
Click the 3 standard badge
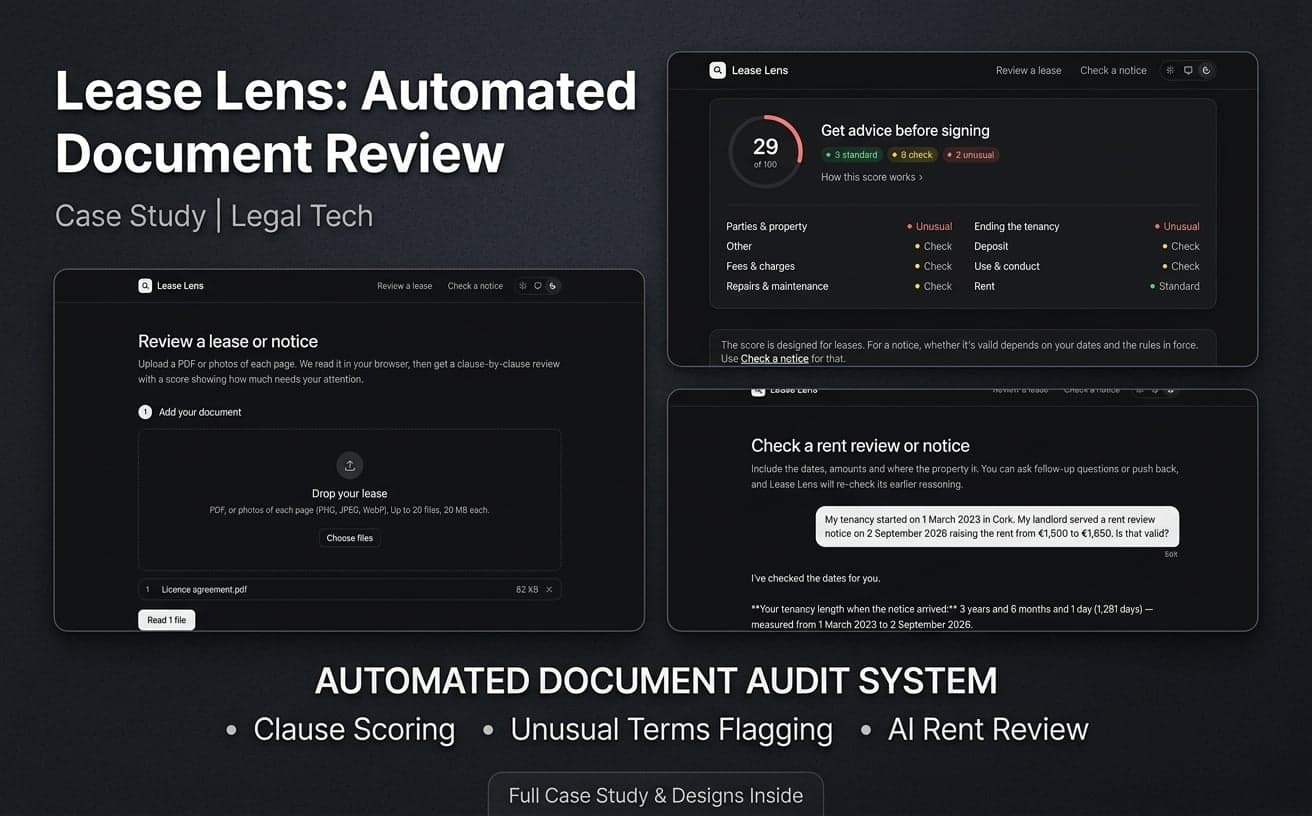pos(852,155)
